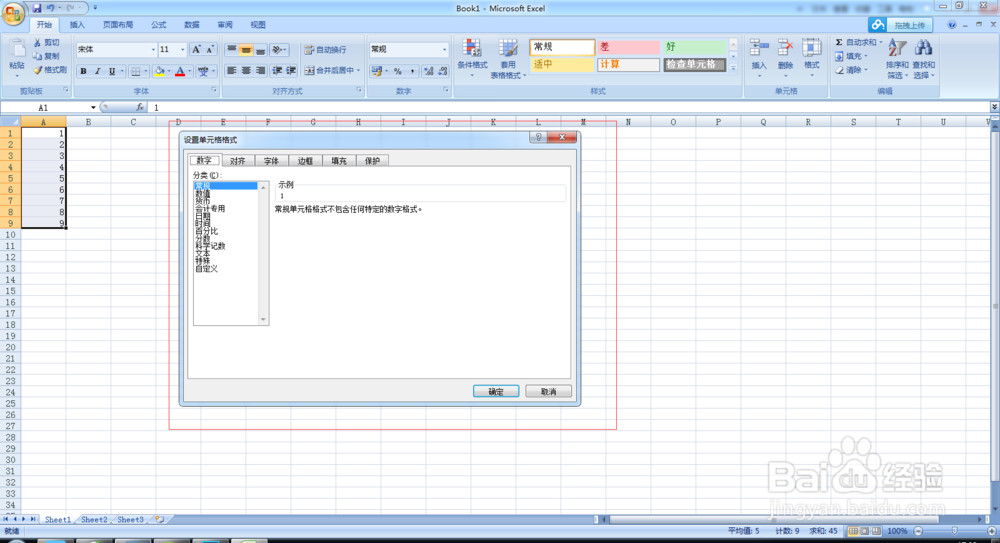This screenshot has width=1000, height=543.
Task: Click the Cancel (取消) button
Action: coord(548,392)
